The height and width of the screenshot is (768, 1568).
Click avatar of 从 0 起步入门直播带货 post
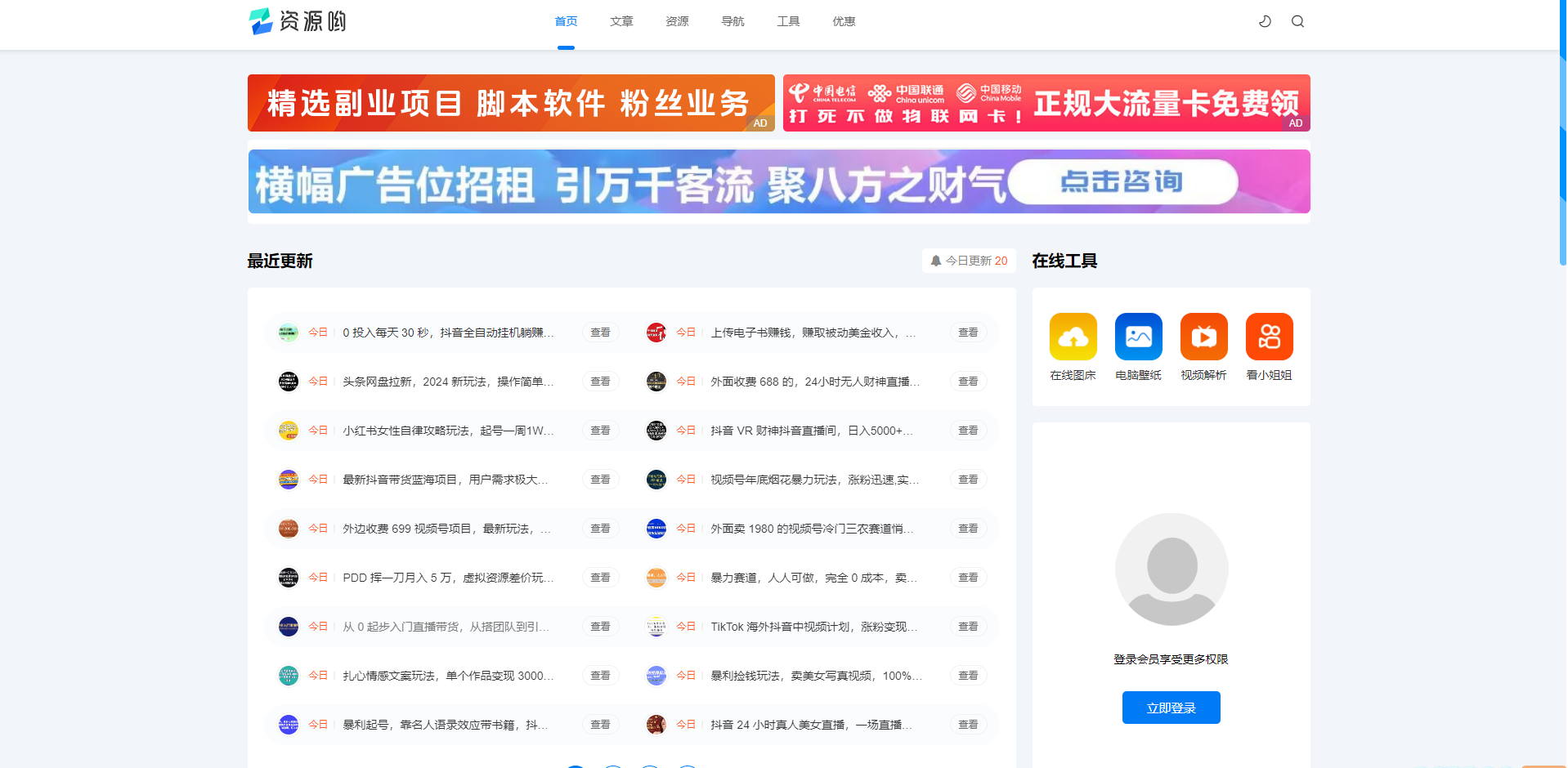point(289,627)
